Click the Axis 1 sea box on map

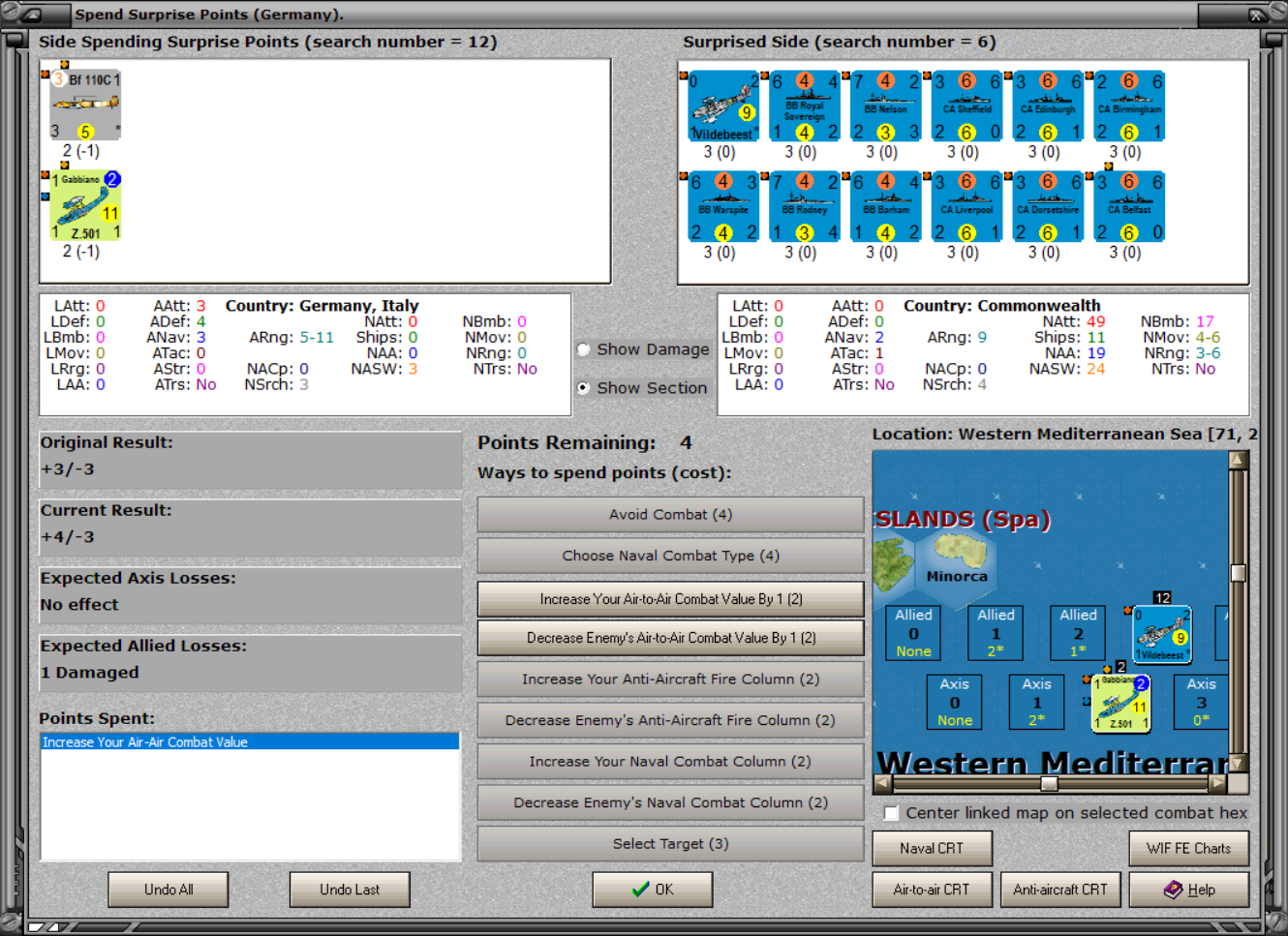[1036, 702]
